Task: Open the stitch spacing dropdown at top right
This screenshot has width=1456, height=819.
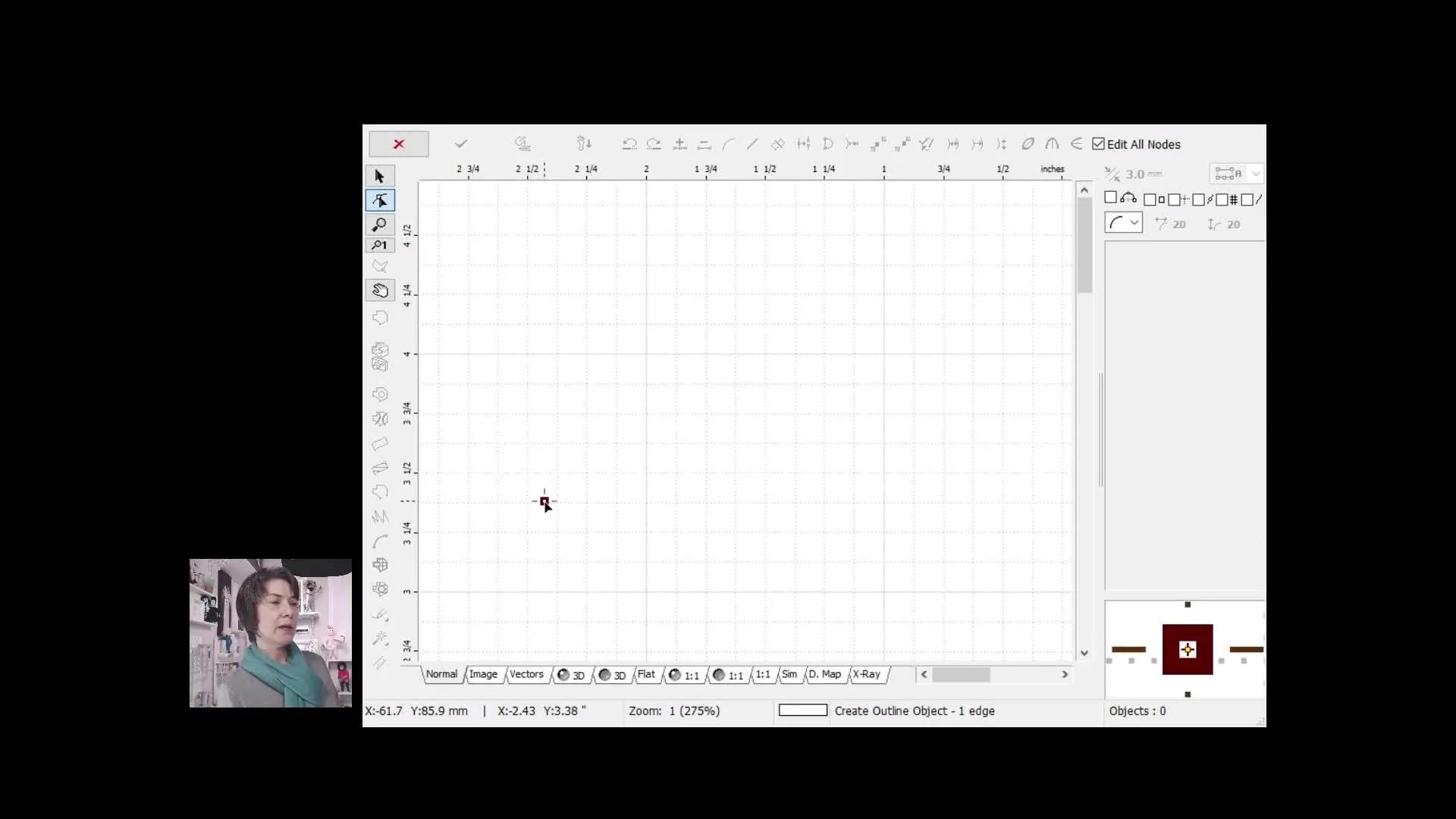Action: pyautogui.click(x=1236, y=174)
